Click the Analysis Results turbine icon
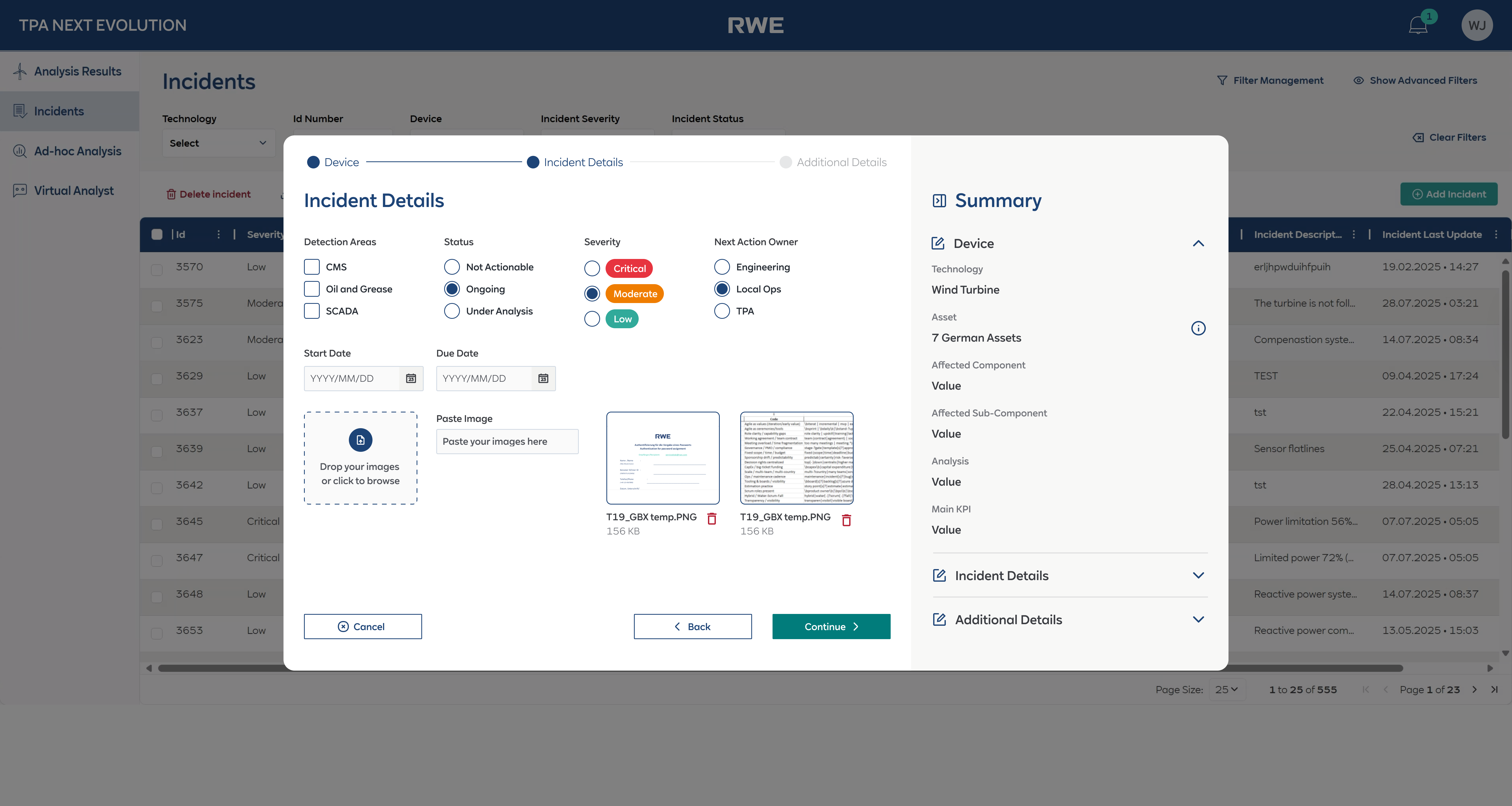This screenshot has height=806, width=1512. click(x=20, y=71)
